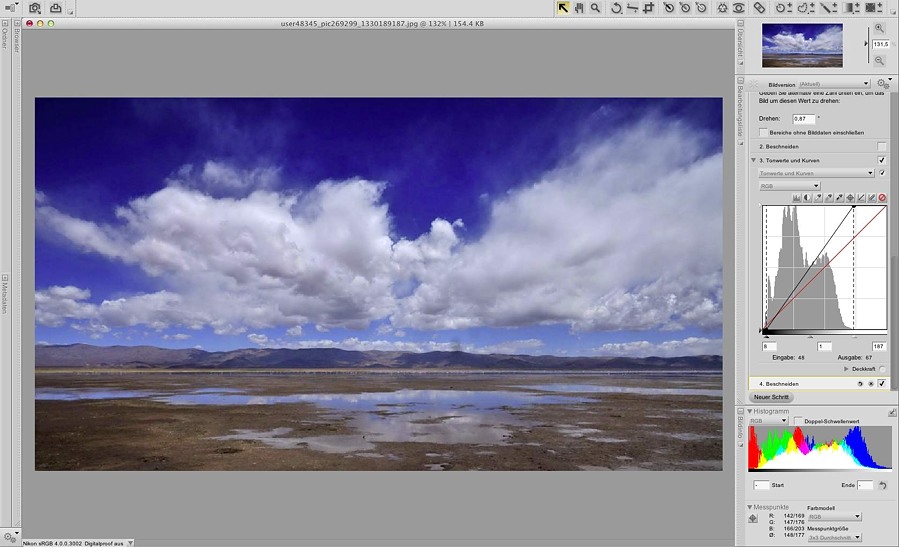Select the neutral control point tool

pos(685,8)
